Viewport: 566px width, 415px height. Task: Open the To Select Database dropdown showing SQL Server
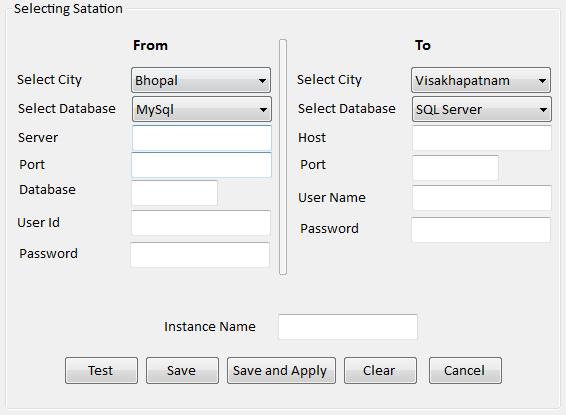[482, 109]
